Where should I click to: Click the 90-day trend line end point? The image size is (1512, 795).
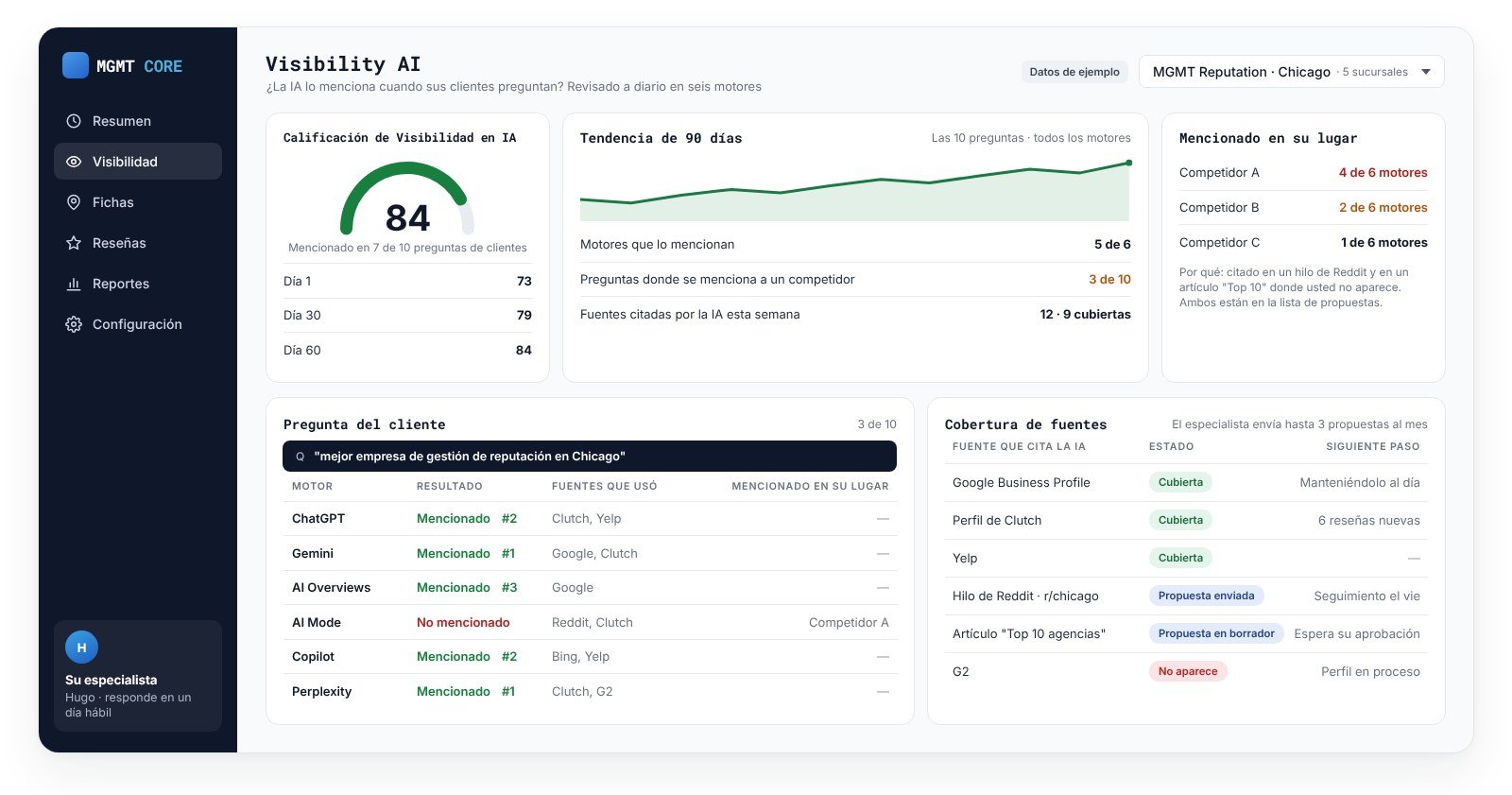(1128, 163)
